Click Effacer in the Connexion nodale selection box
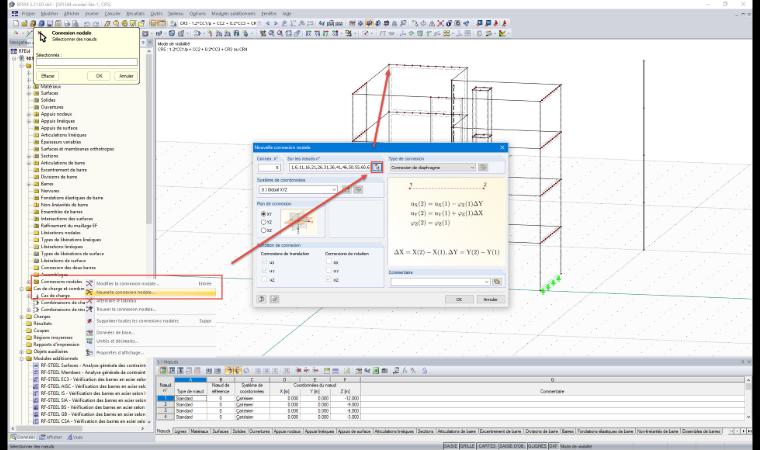This screenshot has height=450, width=760. click(48, 76)
